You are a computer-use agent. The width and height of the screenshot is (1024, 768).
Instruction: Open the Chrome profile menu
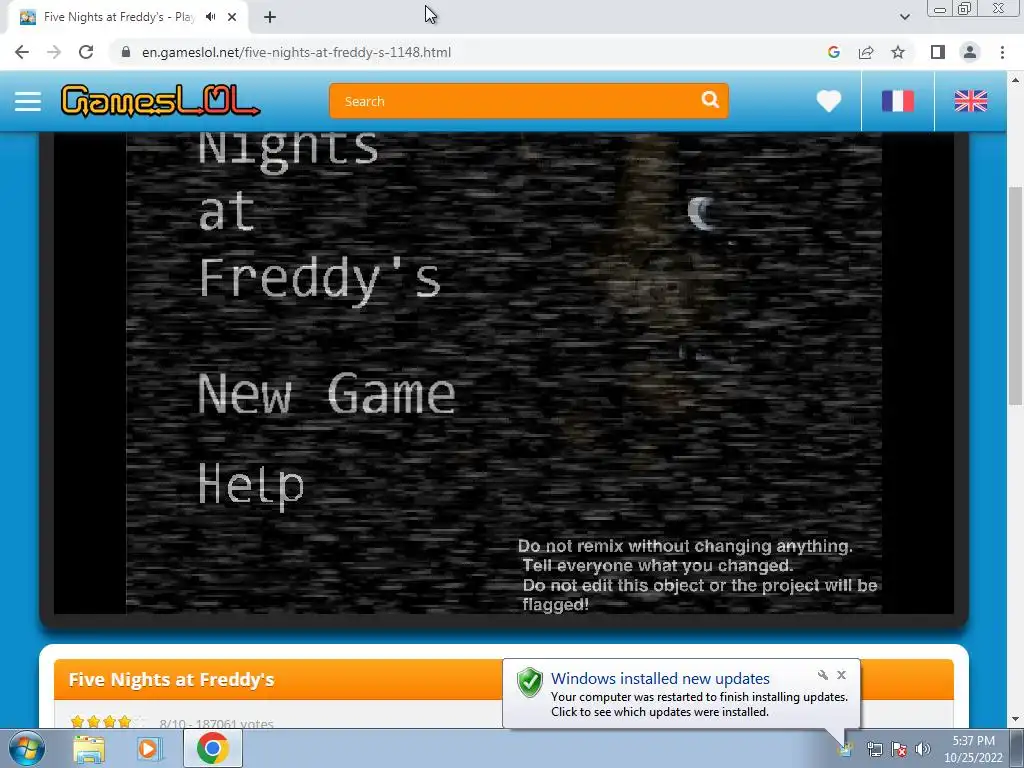pyautogui.click(x=970, y=52)
